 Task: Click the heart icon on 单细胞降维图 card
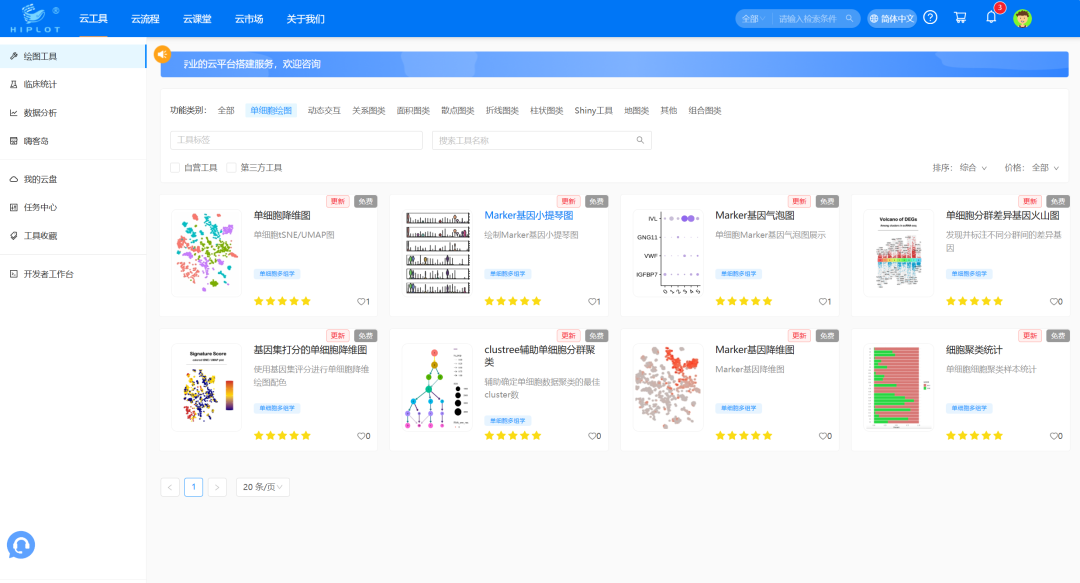click(361, 301)
